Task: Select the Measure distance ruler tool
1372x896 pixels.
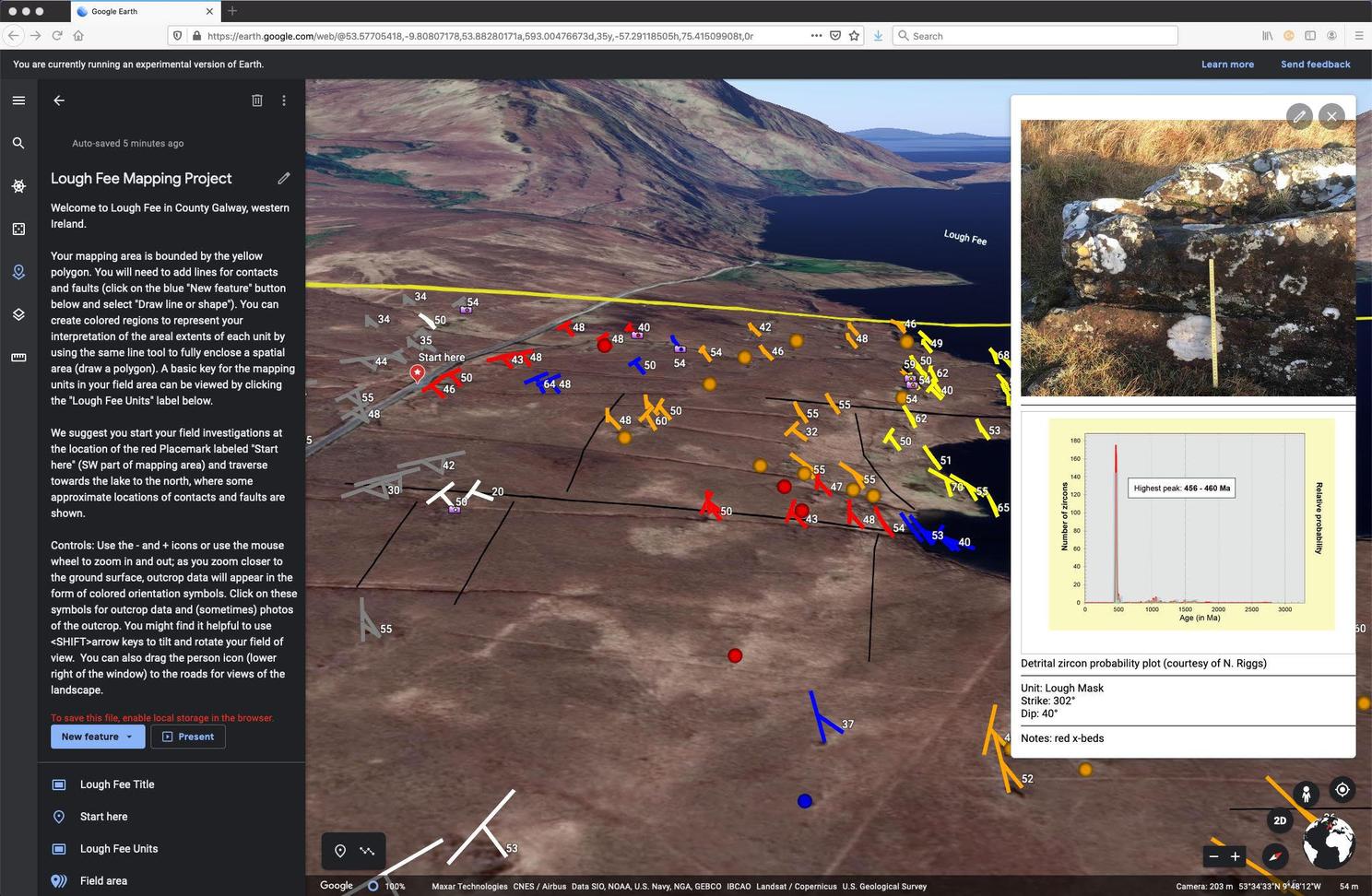Action: (18, 358)
